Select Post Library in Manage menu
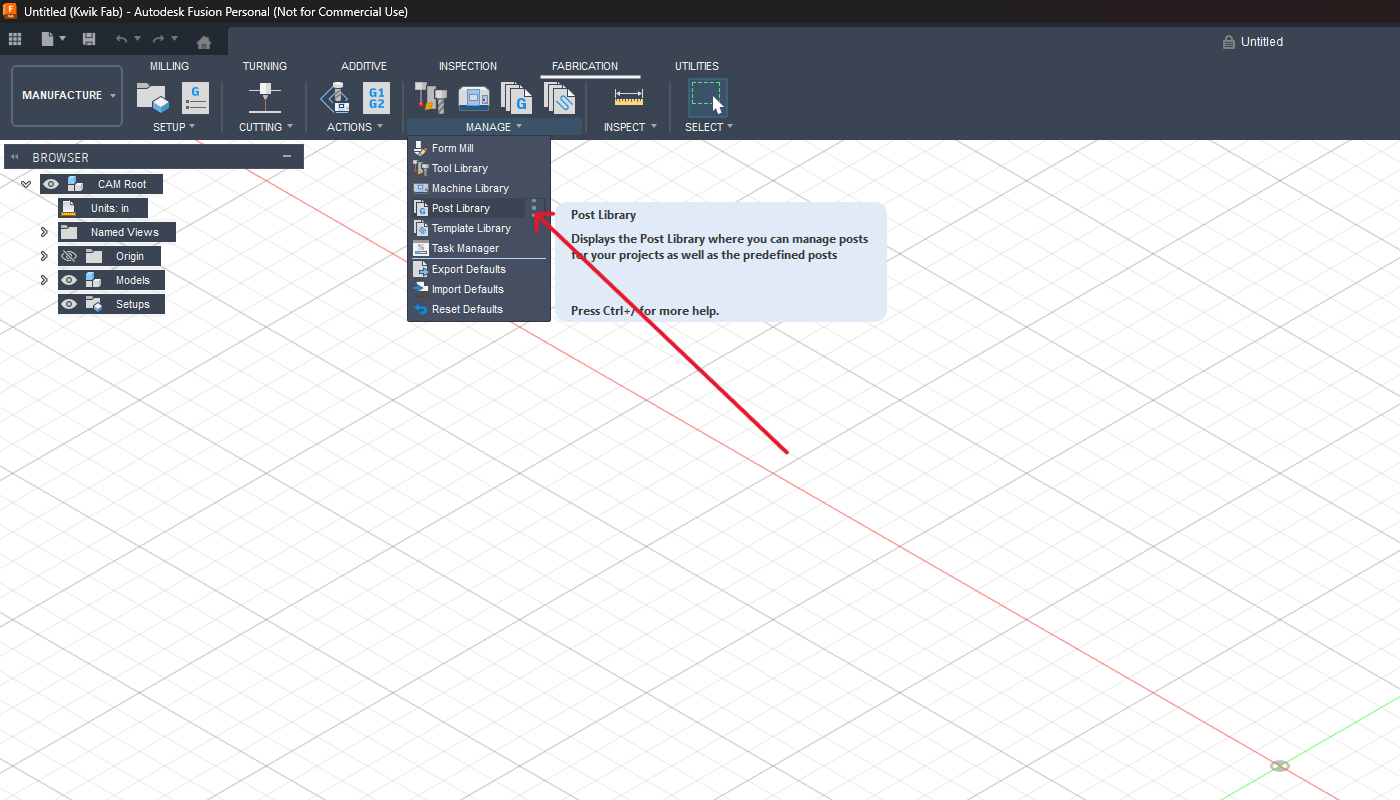1400x800 pixels. (x=460, y=208)
